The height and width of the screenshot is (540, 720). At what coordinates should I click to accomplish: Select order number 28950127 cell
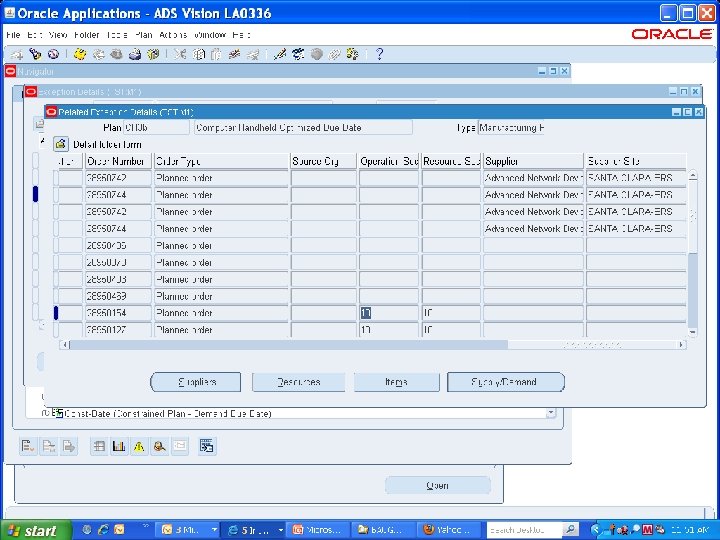[x=118, y=330]
